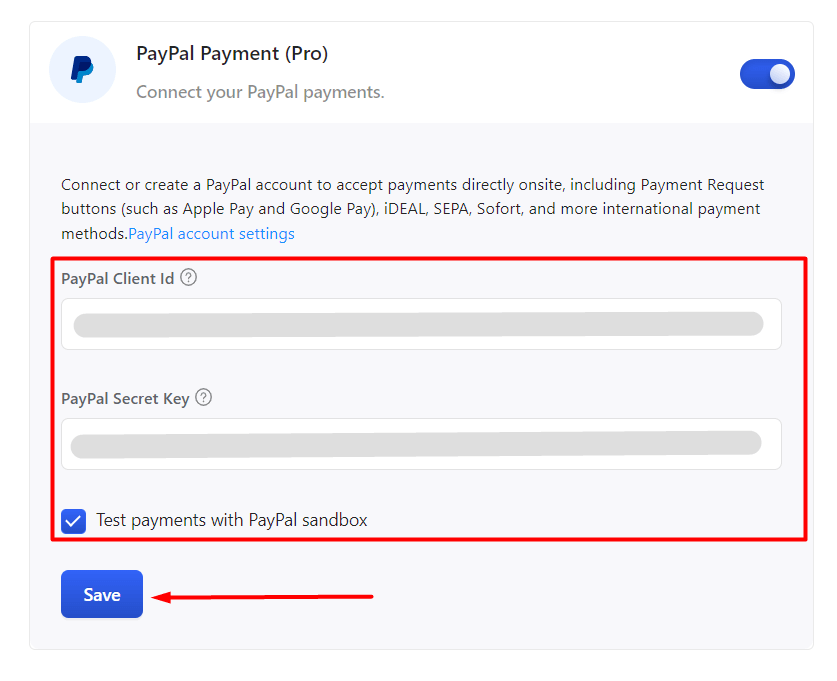Click the 'Connect your PayPal payments.' subtitle

coord(260,92)
